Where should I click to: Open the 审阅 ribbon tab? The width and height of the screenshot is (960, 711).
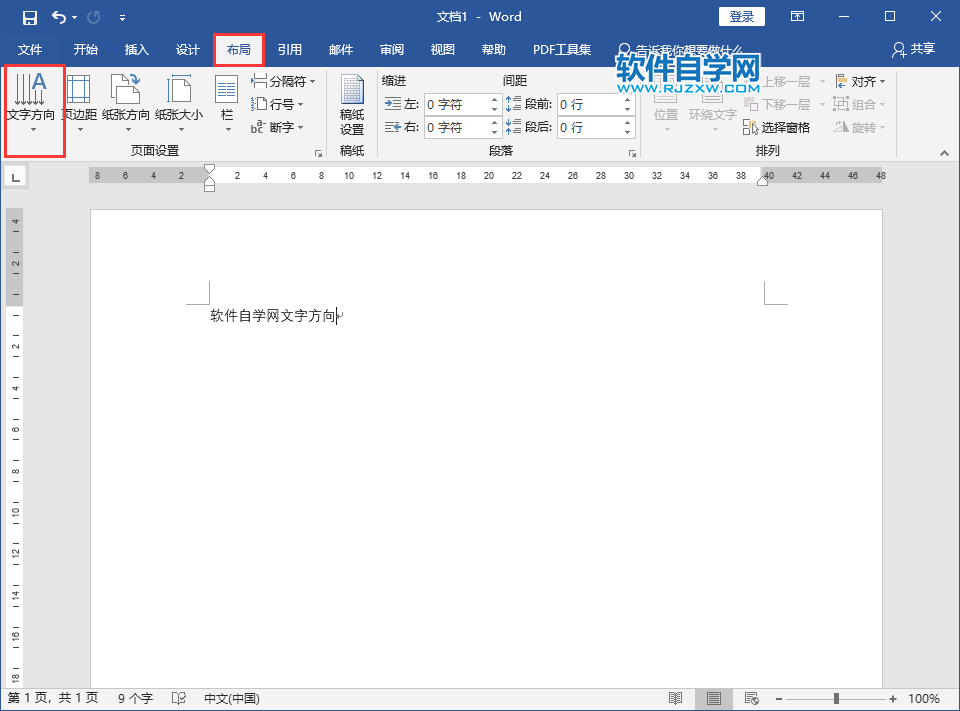pyautogui.click(x=391, y=49)
